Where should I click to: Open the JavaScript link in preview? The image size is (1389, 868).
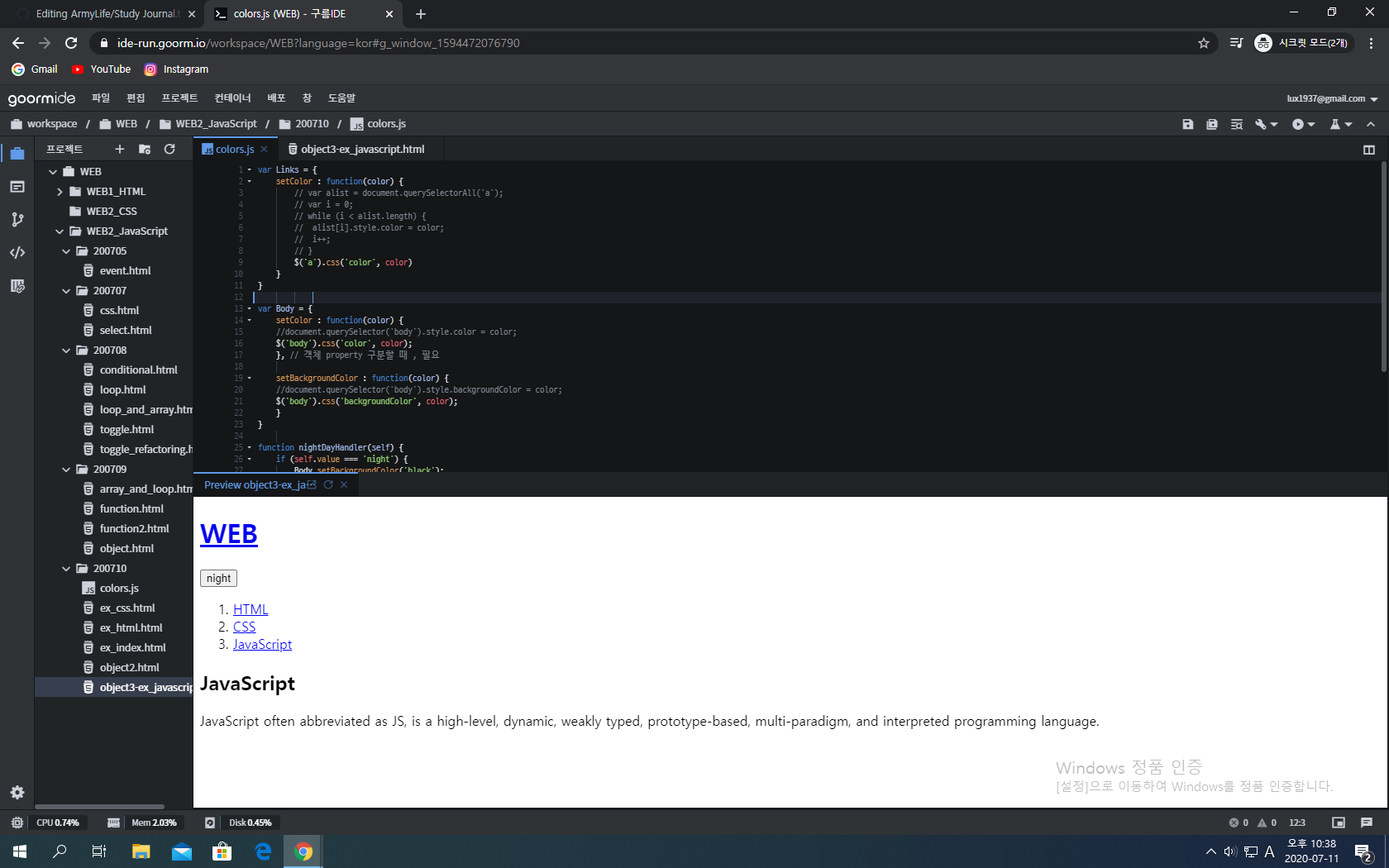pos(262,644)
